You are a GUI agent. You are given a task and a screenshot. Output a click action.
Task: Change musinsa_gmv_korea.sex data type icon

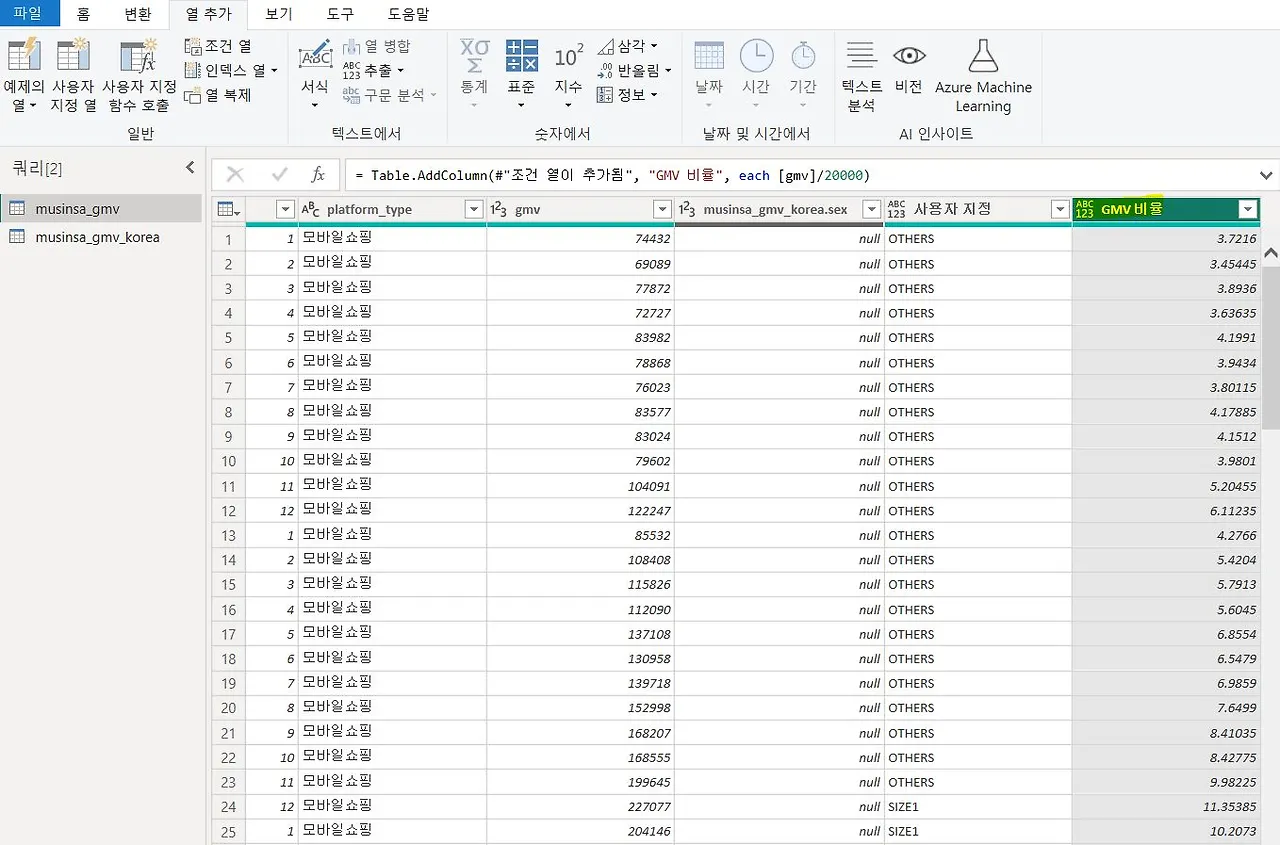pos(687,210)
